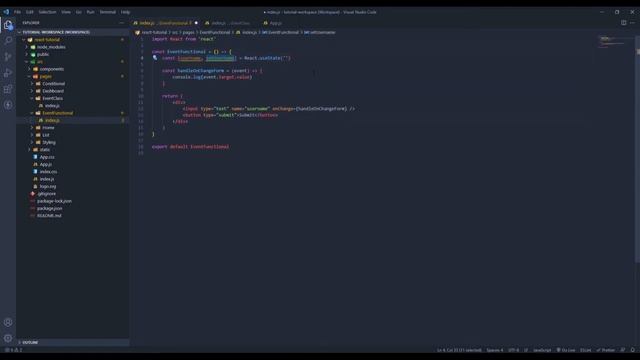Open the Run and Debug view

[x=8, y=73]
